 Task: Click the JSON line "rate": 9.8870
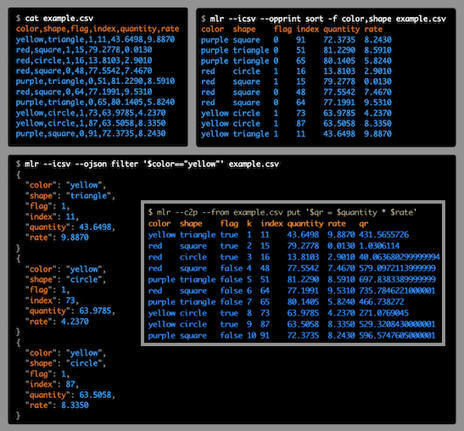(x=57, y=237)
